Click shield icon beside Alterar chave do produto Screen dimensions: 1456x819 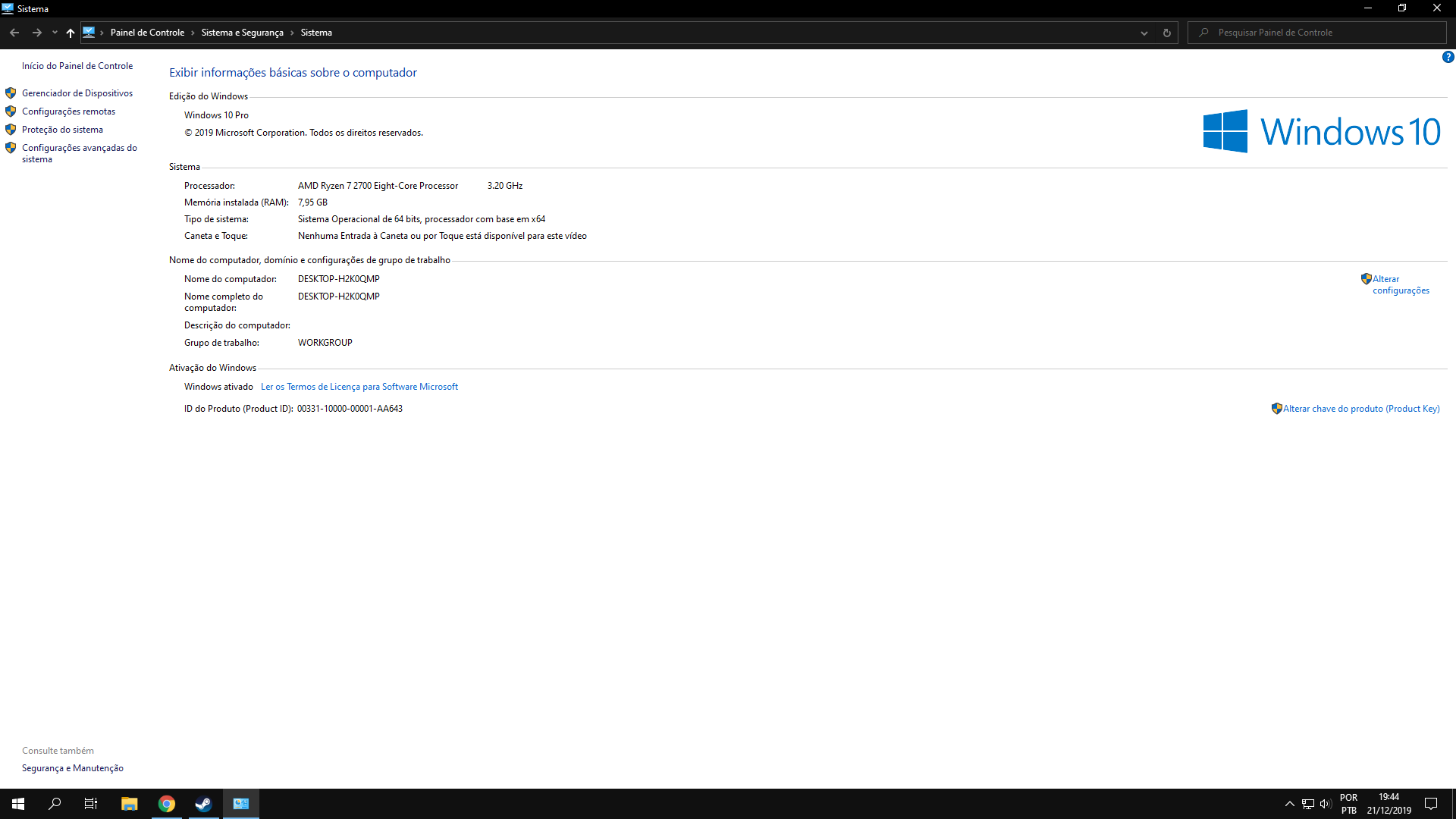[1277, 409]
